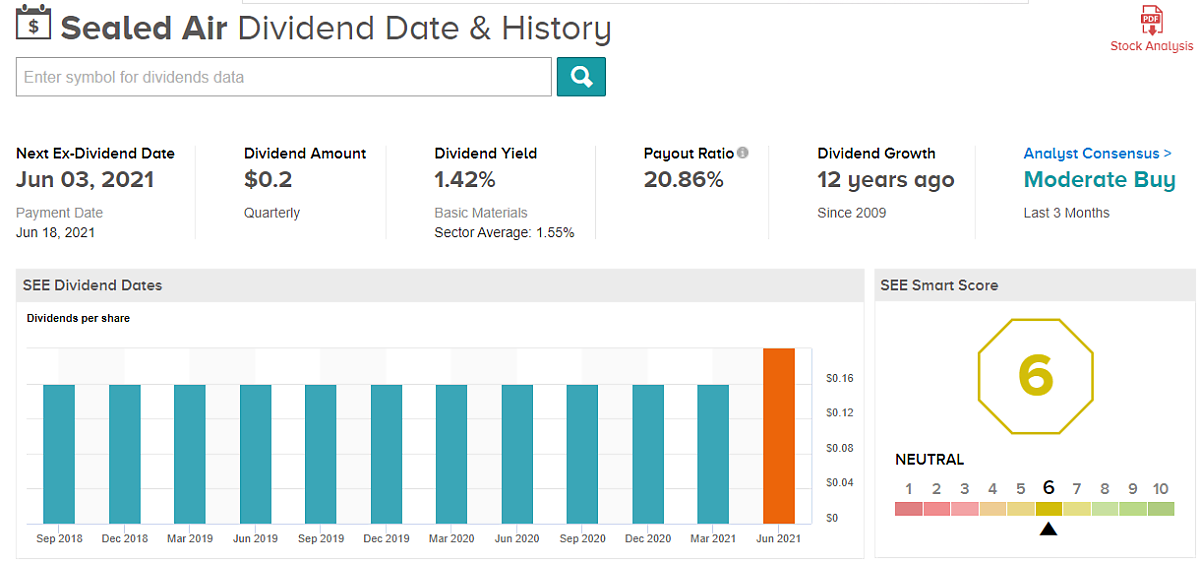Viewport: 1200px width, 563px height.
Task: Click the Sector Average: 1.55% text
Action: 504,232
